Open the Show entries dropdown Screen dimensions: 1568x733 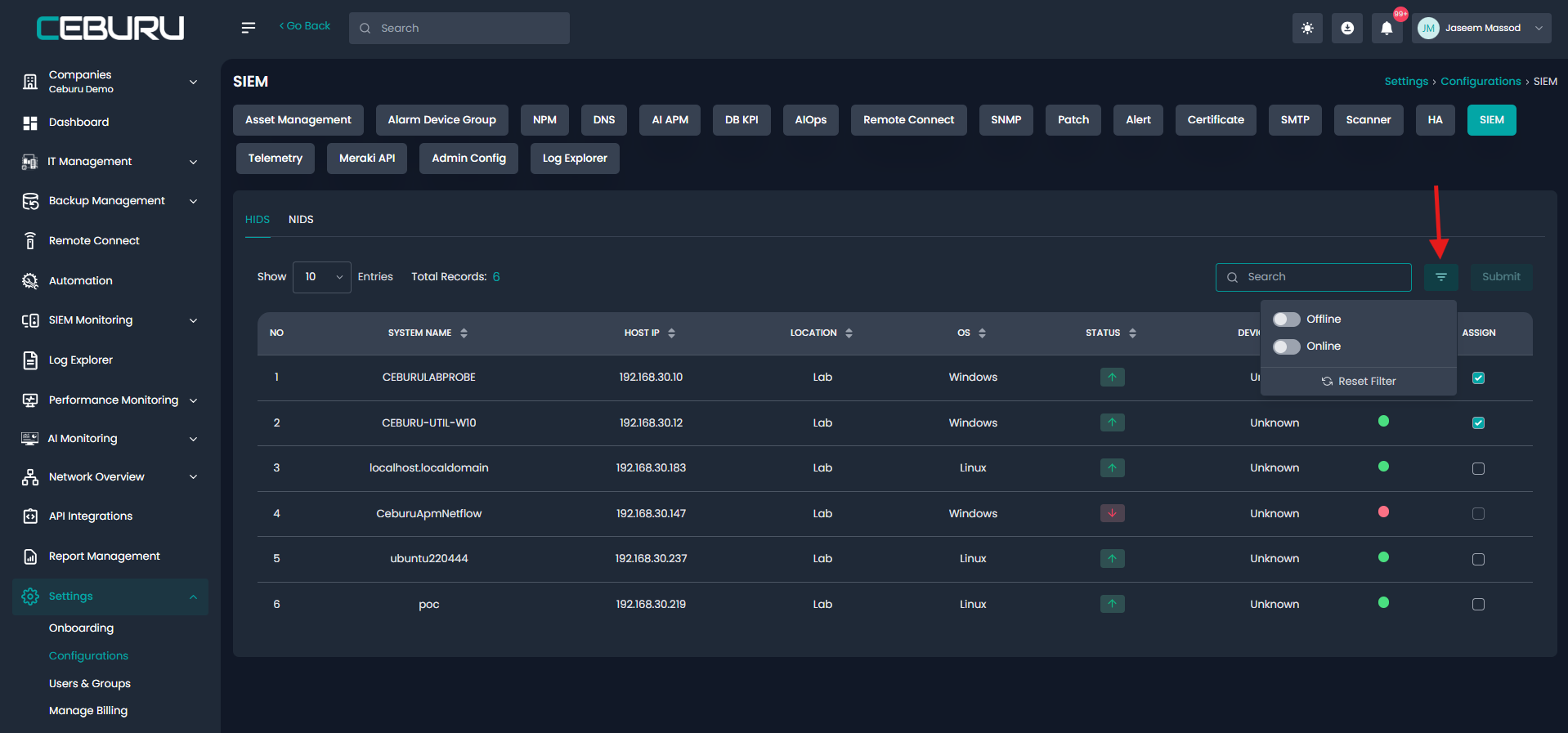click(x=322, y=277)
